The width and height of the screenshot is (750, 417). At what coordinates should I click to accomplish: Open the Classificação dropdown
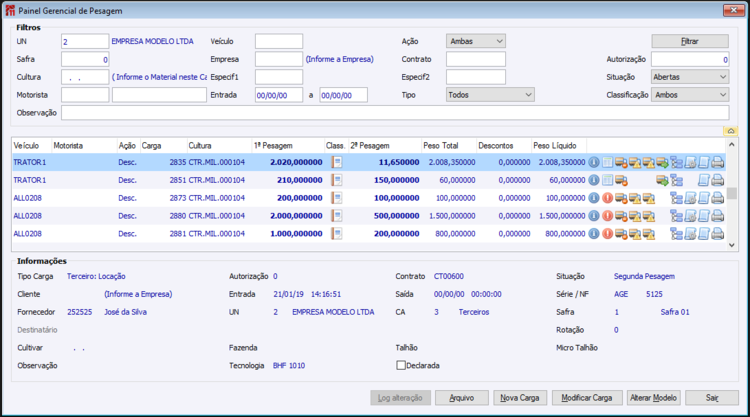(x=689, y=95)
